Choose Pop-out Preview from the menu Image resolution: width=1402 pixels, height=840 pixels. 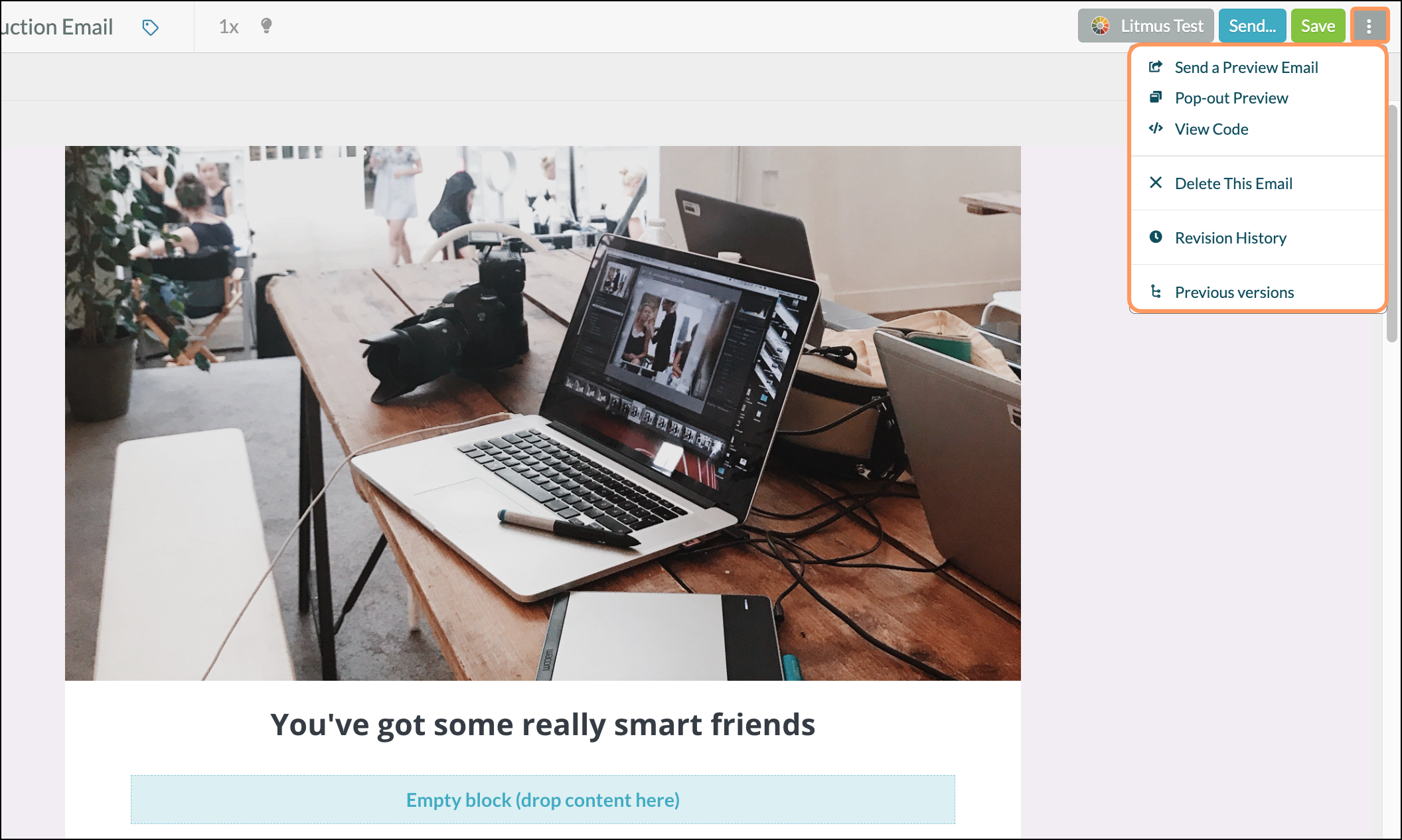(1258, 98)
